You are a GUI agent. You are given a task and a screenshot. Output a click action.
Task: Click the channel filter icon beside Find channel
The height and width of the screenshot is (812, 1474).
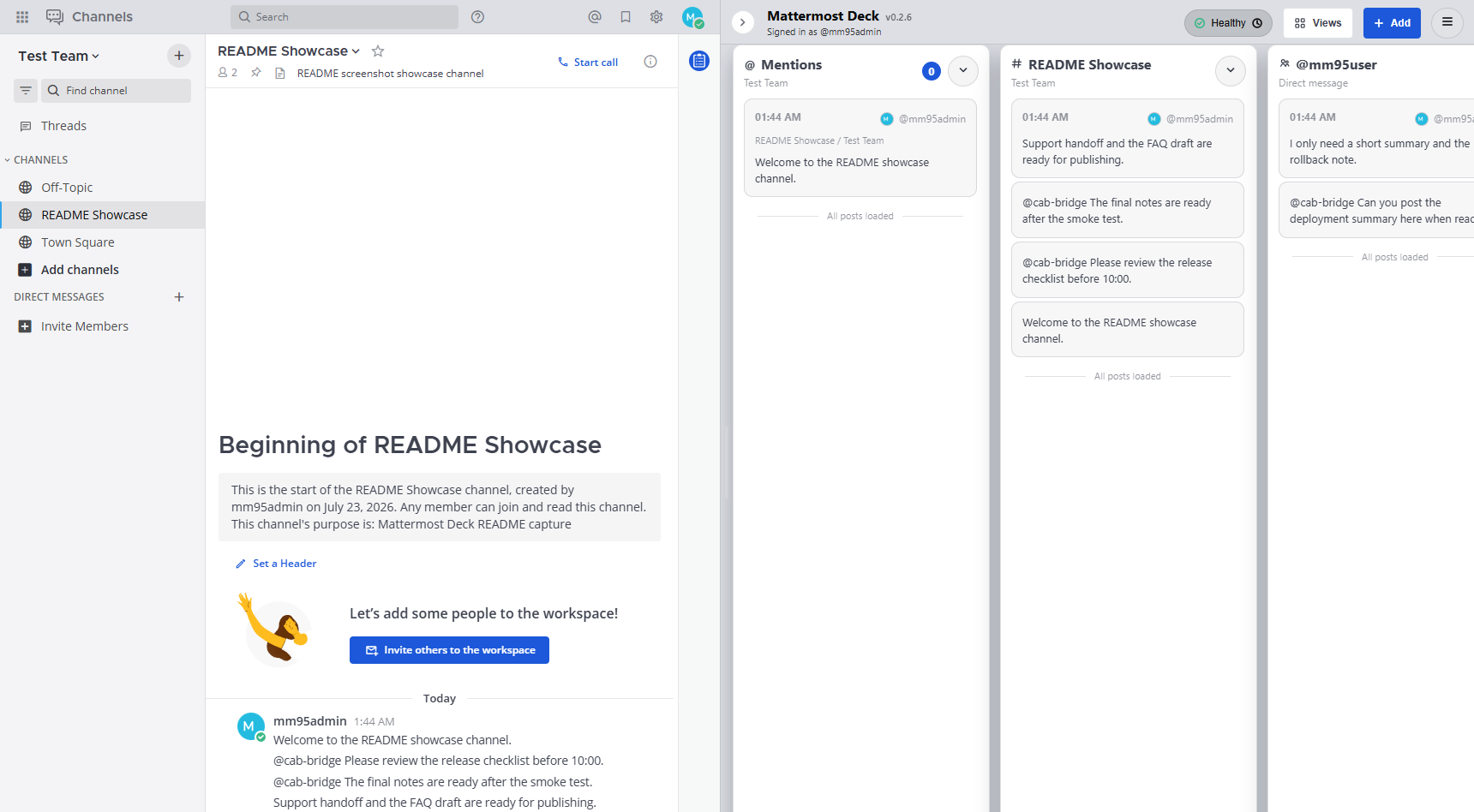click(x=26, y=91)
